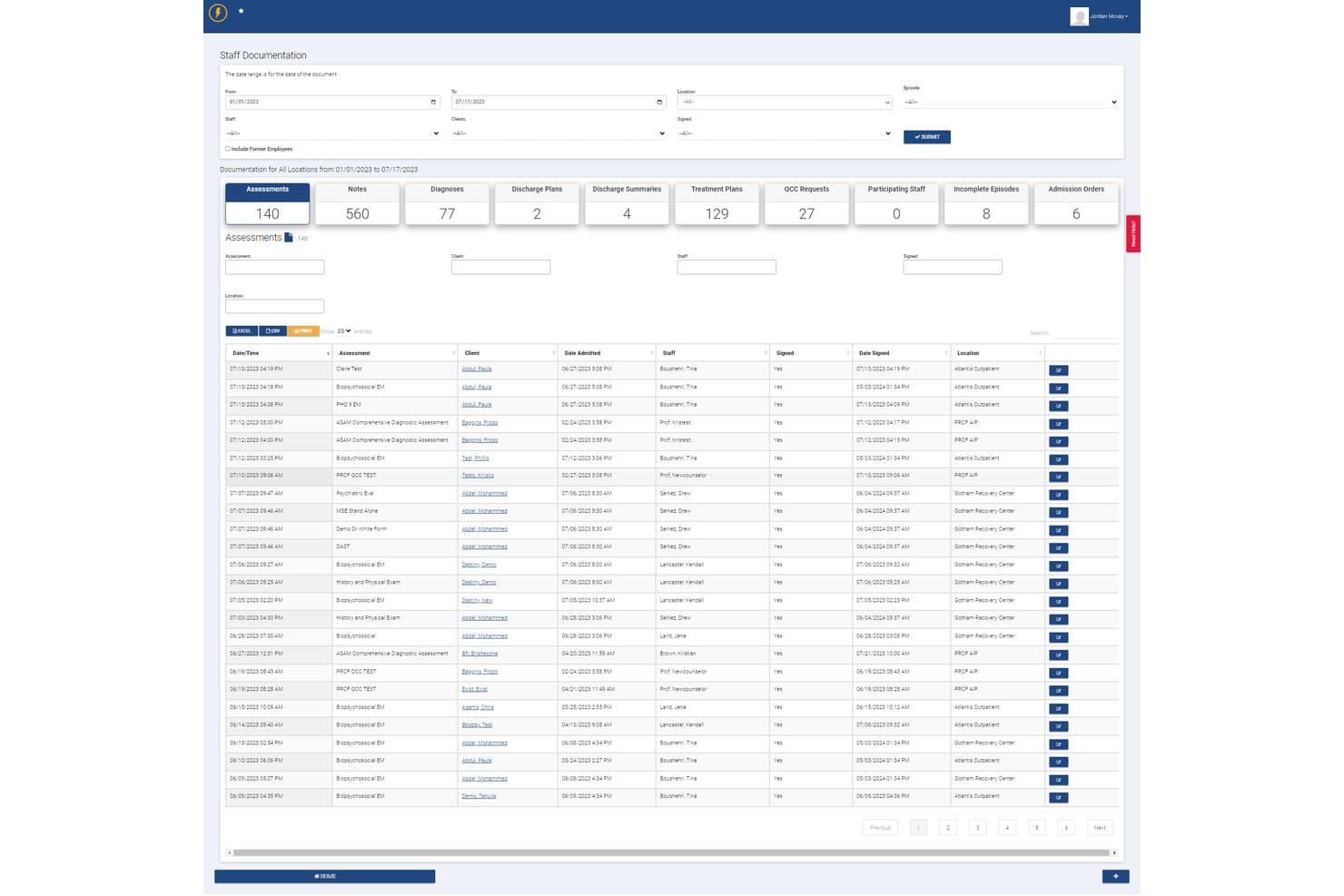Open the calendar picker in the From date field
The height and width of the screenshot is (896, 1344).
pyautogui.click(x=433, y=102)
